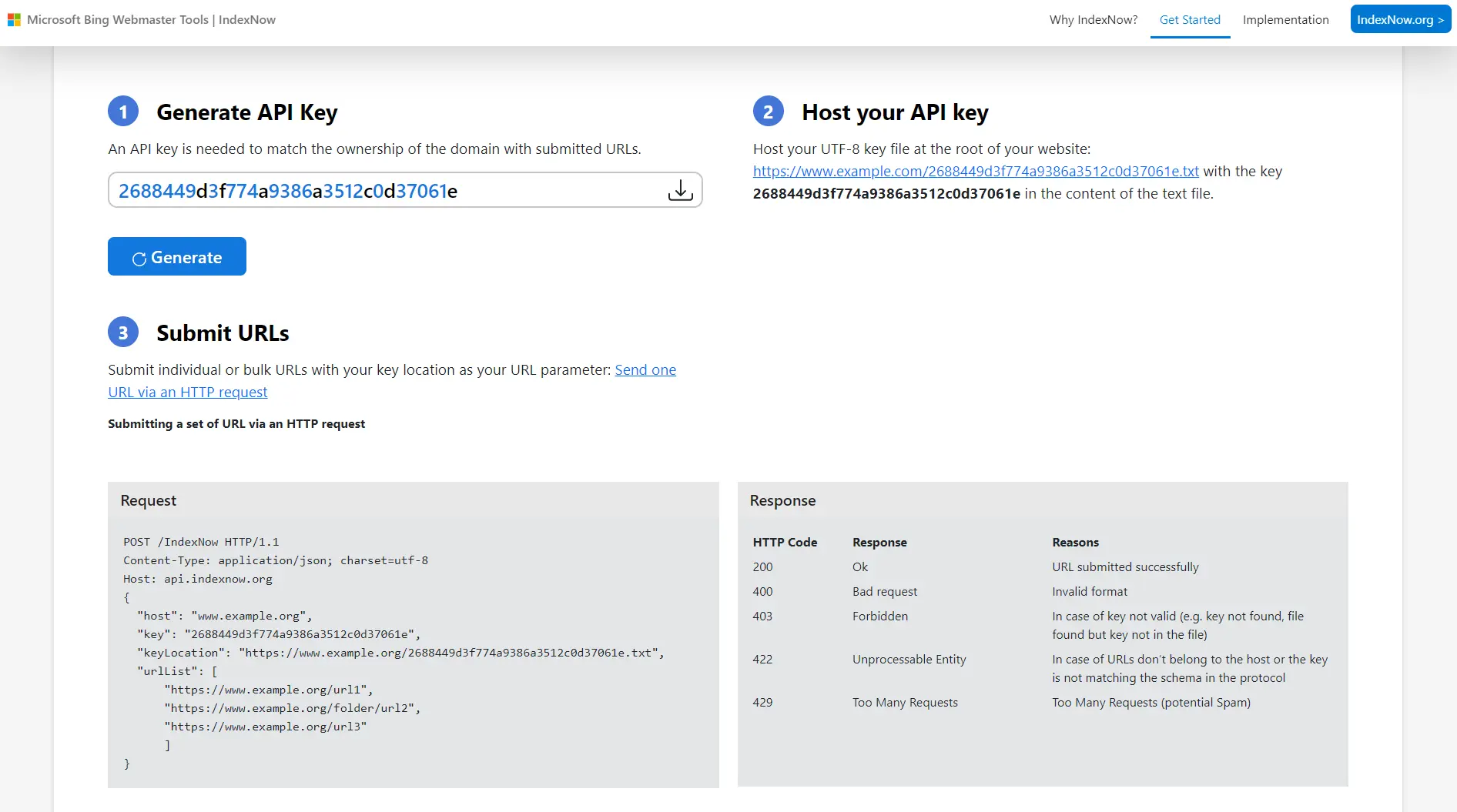Open the Why IndexNow? tab
This screenshot has width=1457, height=812.
pyautogui.click(x=1093, y=20)
